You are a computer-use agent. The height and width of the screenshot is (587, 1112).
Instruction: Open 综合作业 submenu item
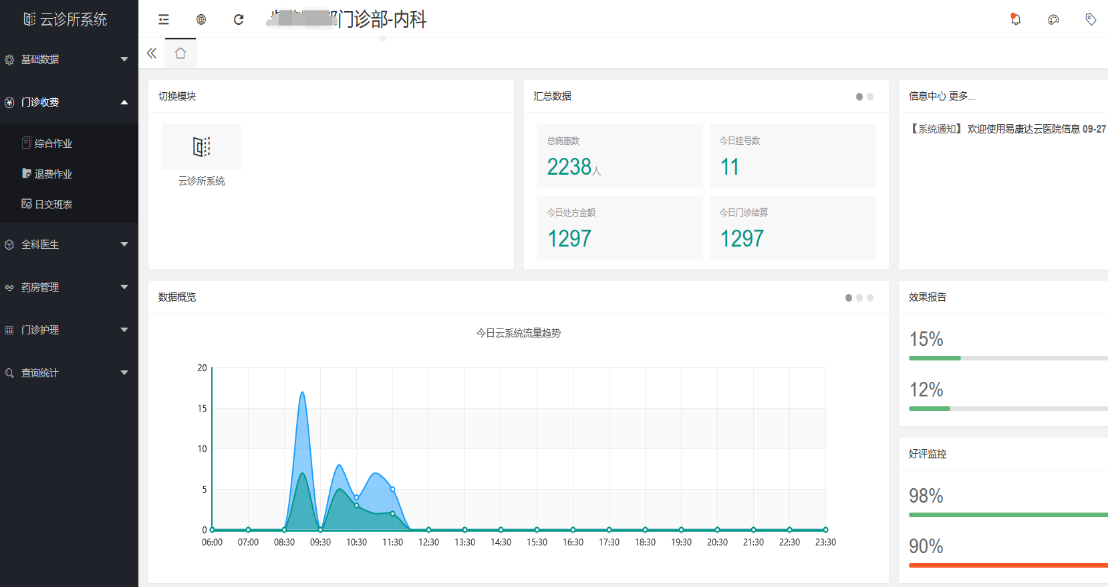pos(53,144)
